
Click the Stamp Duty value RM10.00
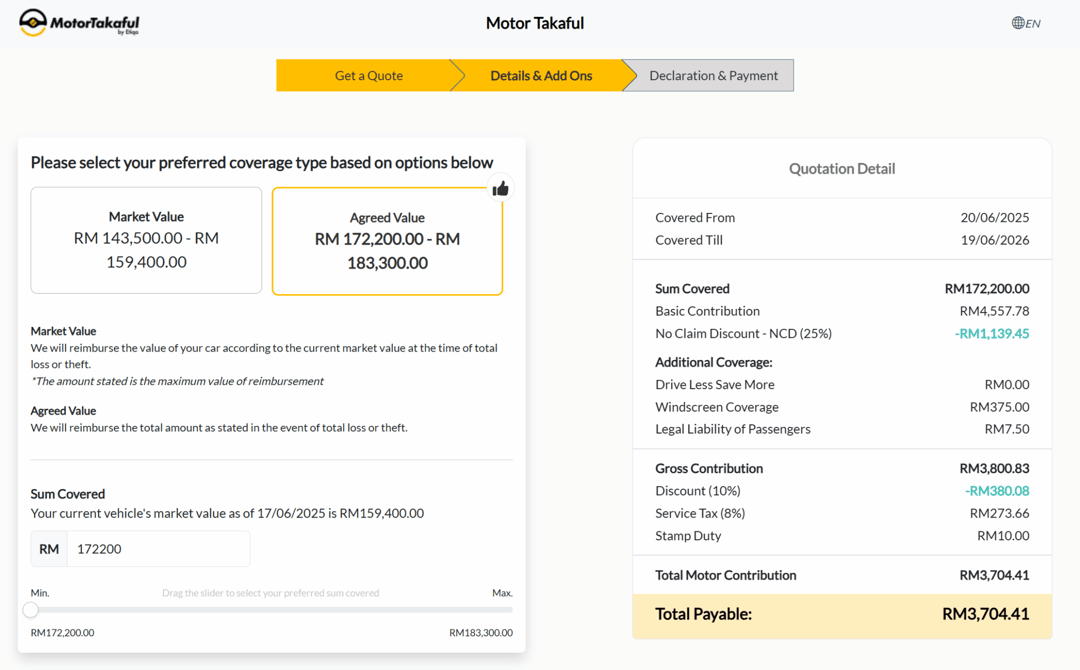tap(1004, 536)
